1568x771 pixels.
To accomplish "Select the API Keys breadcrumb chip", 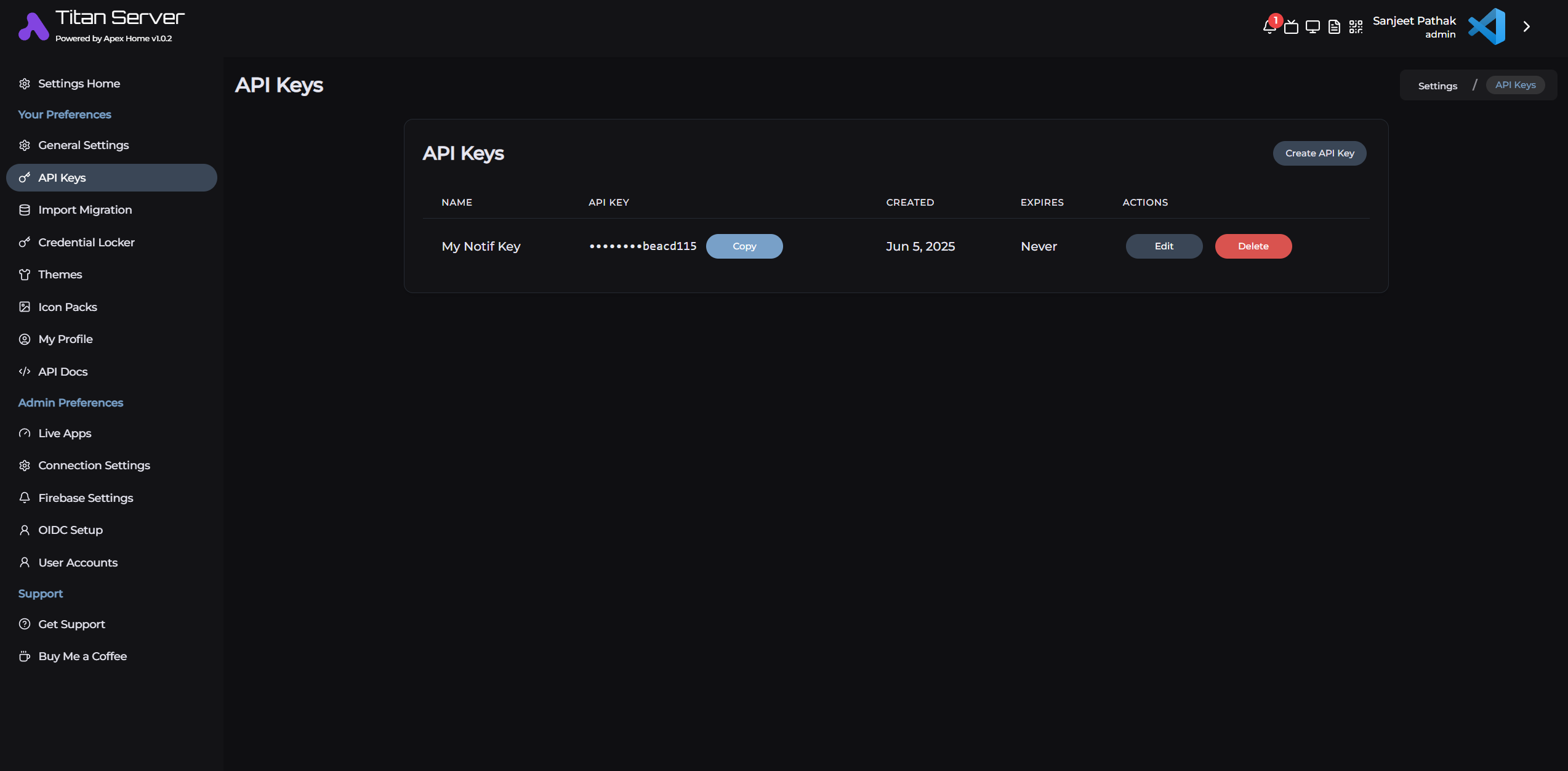I will tap(1516, 84).
